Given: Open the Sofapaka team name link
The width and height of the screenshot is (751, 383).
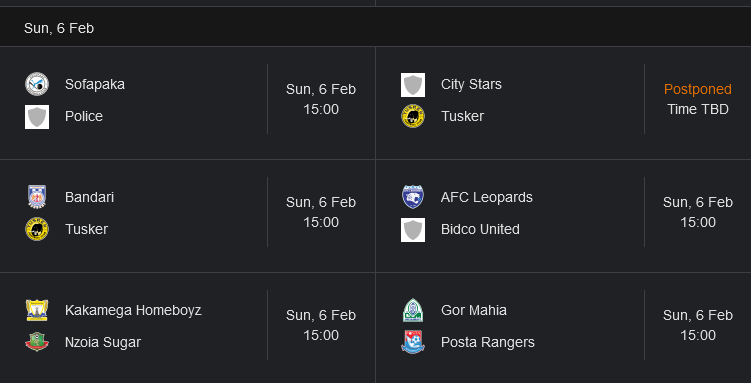Looking at the screenshot, I should click(95, 84).
